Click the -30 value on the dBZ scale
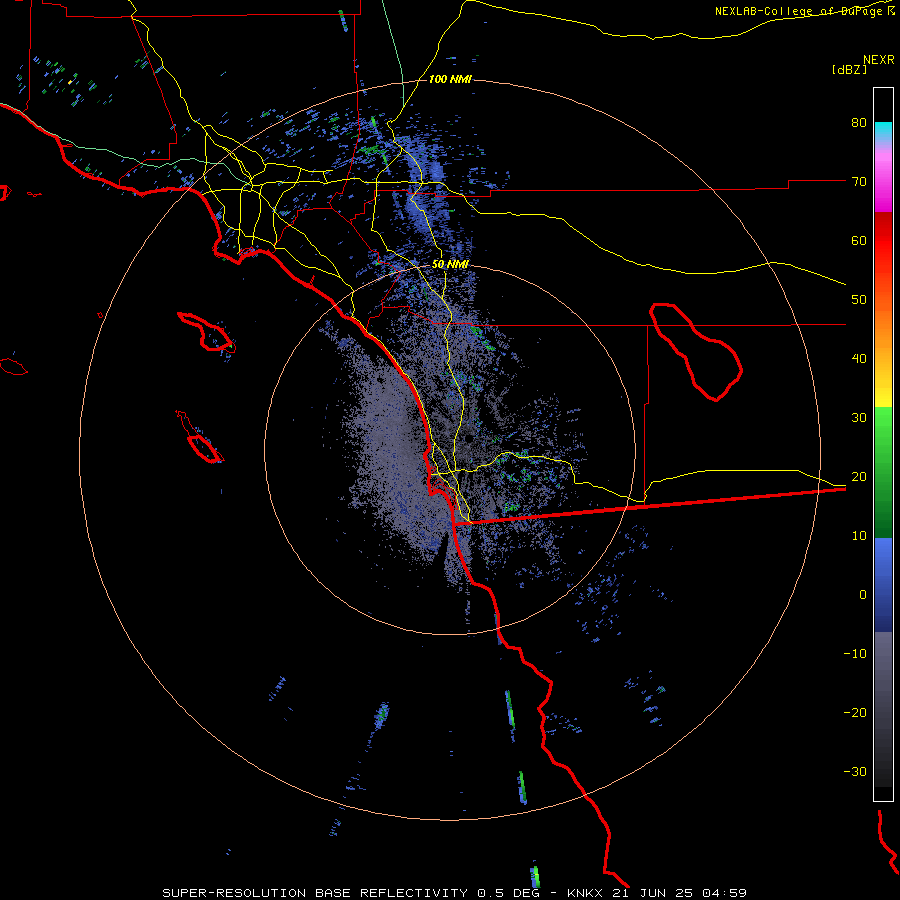Viewport: 900px width, 900px height. (x=855, y=771)
